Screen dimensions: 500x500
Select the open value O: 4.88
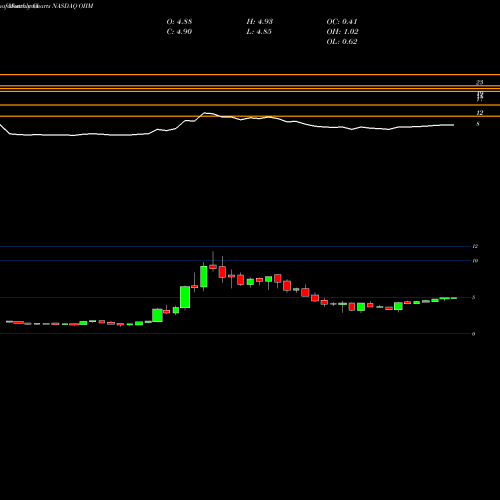[x=179, y=22]
